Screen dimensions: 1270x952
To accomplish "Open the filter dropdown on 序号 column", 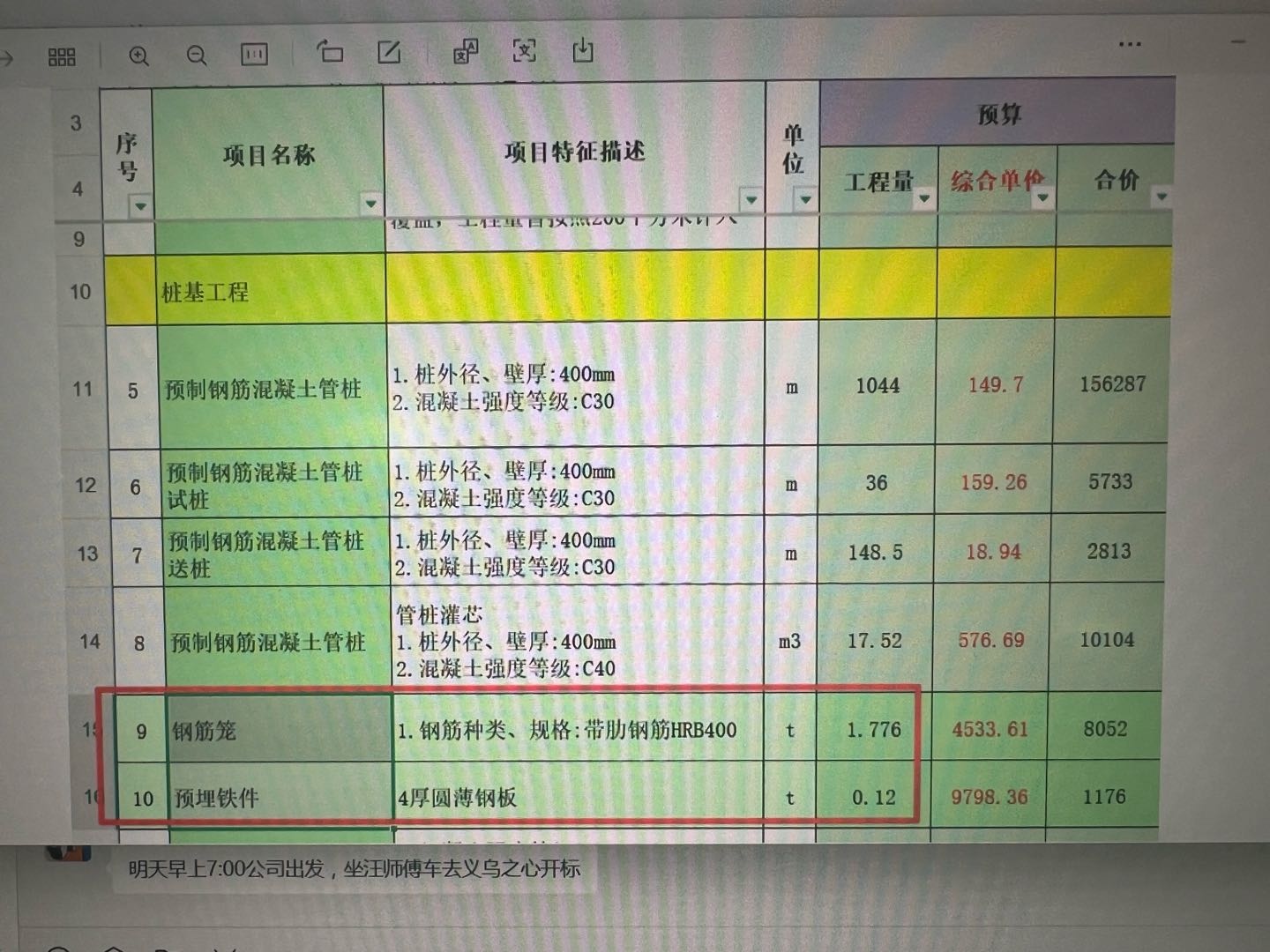I will (x=142, y=205).
